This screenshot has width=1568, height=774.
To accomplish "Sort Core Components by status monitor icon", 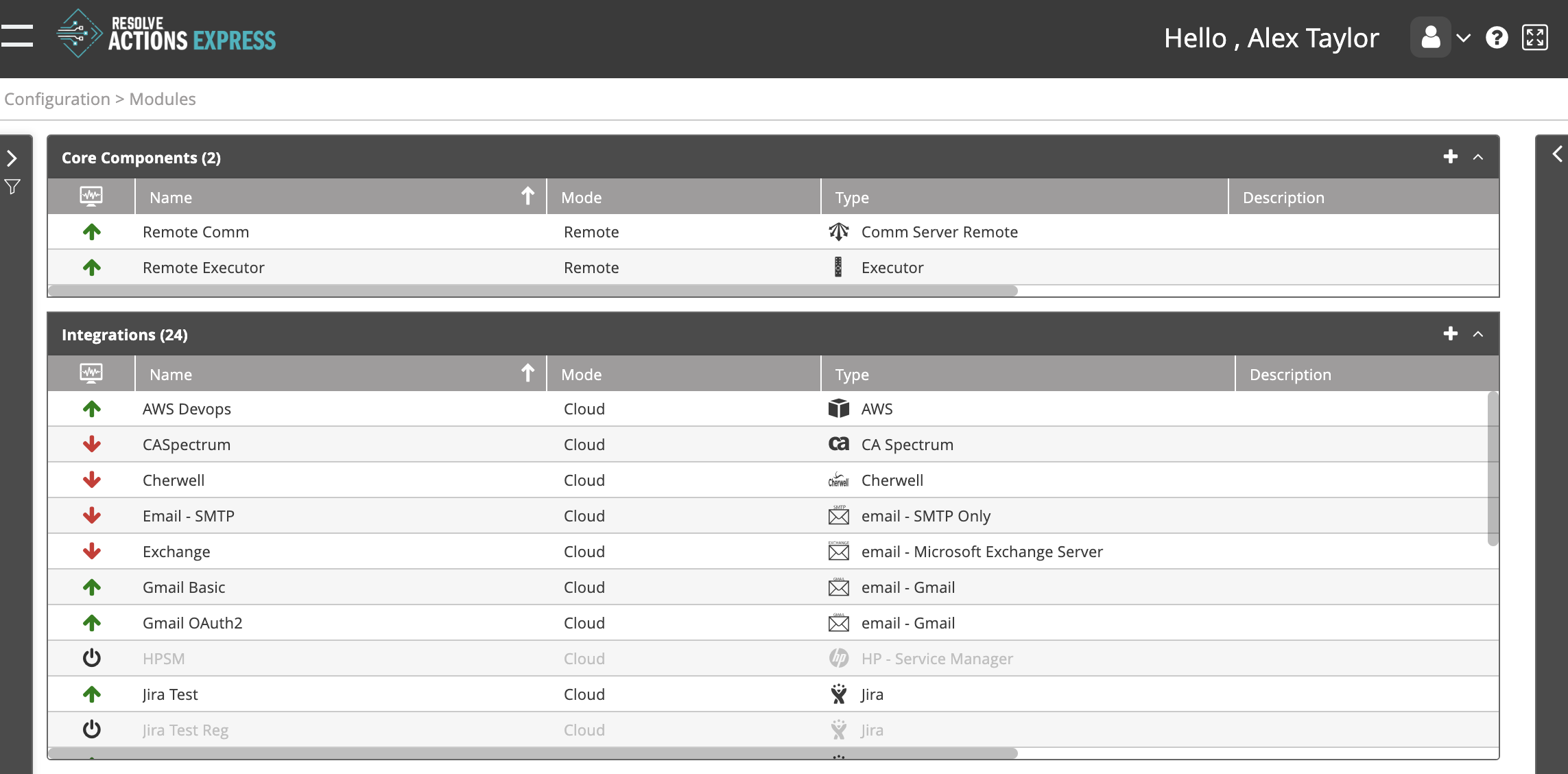I will click(x=91, y=197).
